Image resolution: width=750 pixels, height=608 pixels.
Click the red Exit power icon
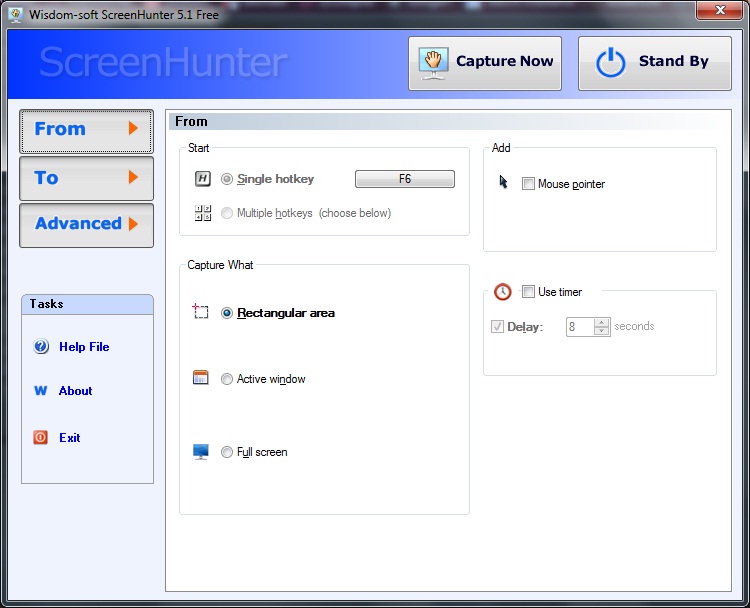pyautogui.click(x=40, y=437)
